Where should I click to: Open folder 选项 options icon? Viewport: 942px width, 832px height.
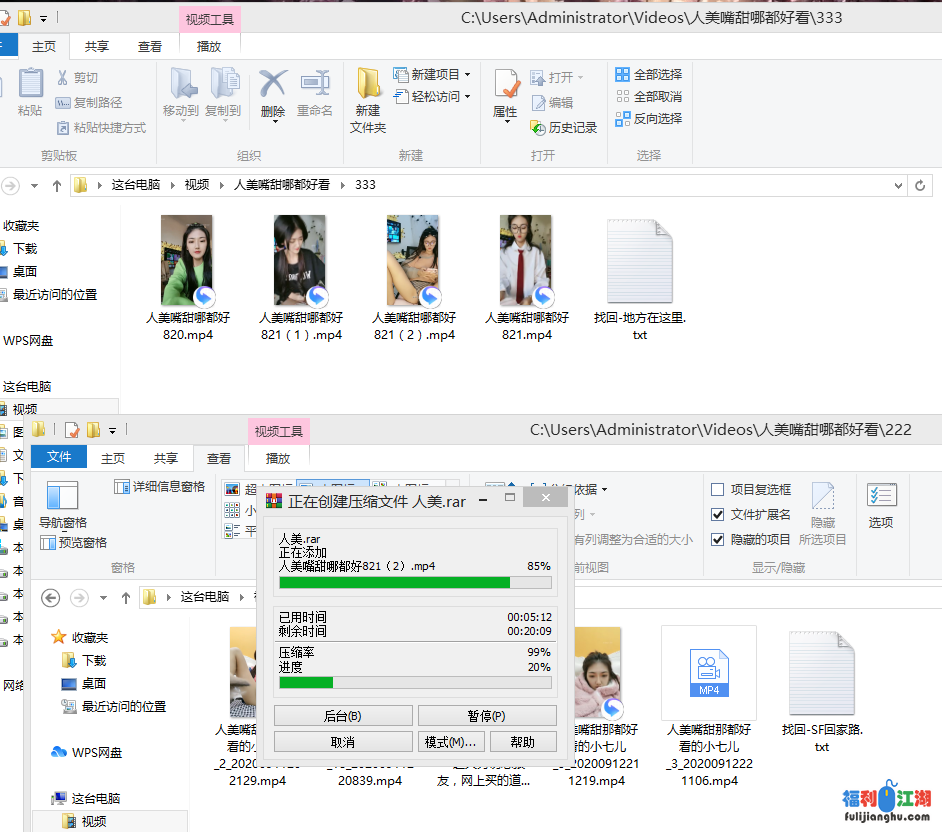click(x=881, y=499)
